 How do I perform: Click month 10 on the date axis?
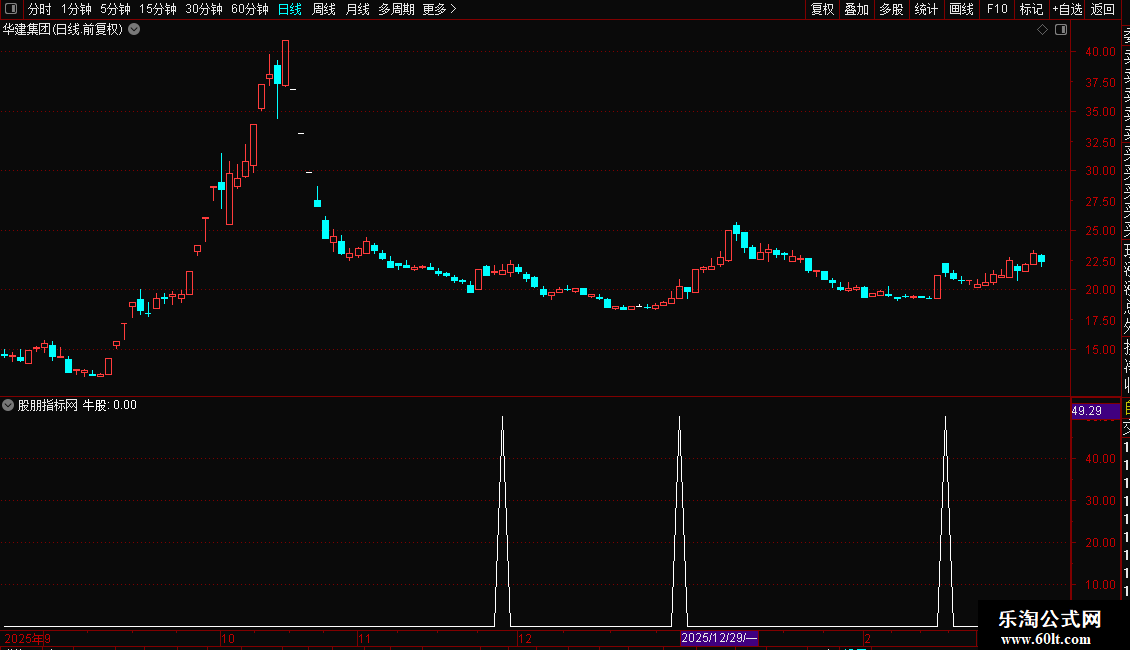(228, 638)
